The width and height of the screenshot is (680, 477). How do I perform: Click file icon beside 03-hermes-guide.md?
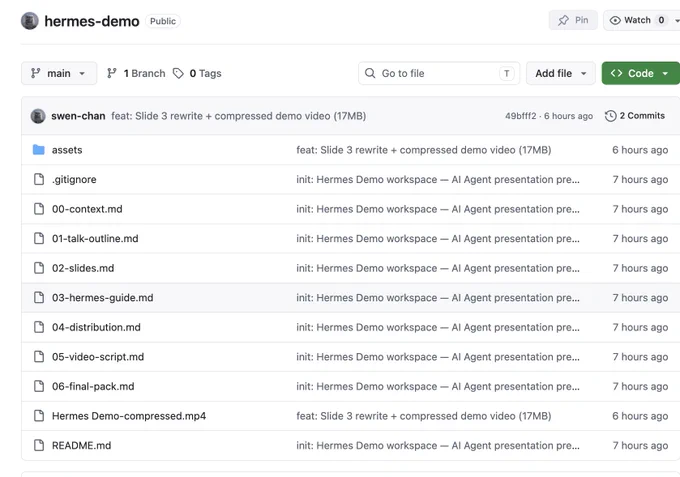39,297
